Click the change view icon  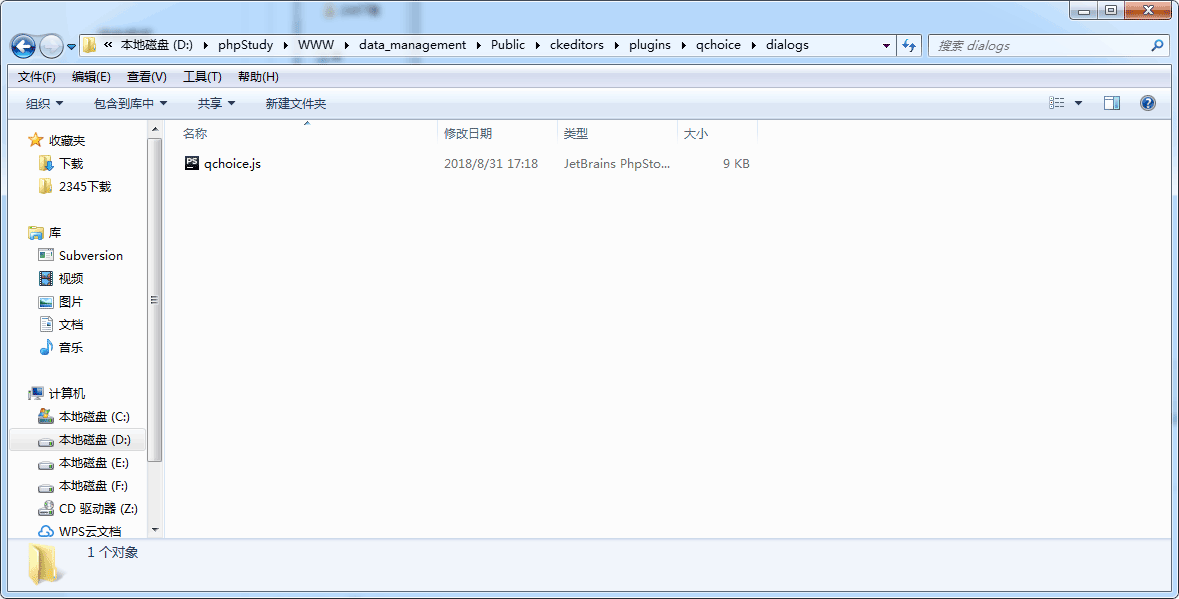[1057, 103]
